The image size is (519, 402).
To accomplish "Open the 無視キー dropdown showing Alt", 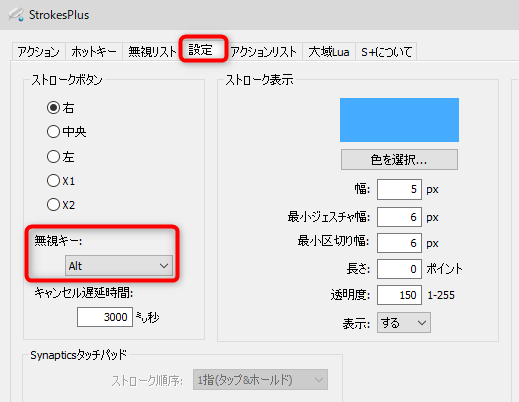I will tap(119, 266).
